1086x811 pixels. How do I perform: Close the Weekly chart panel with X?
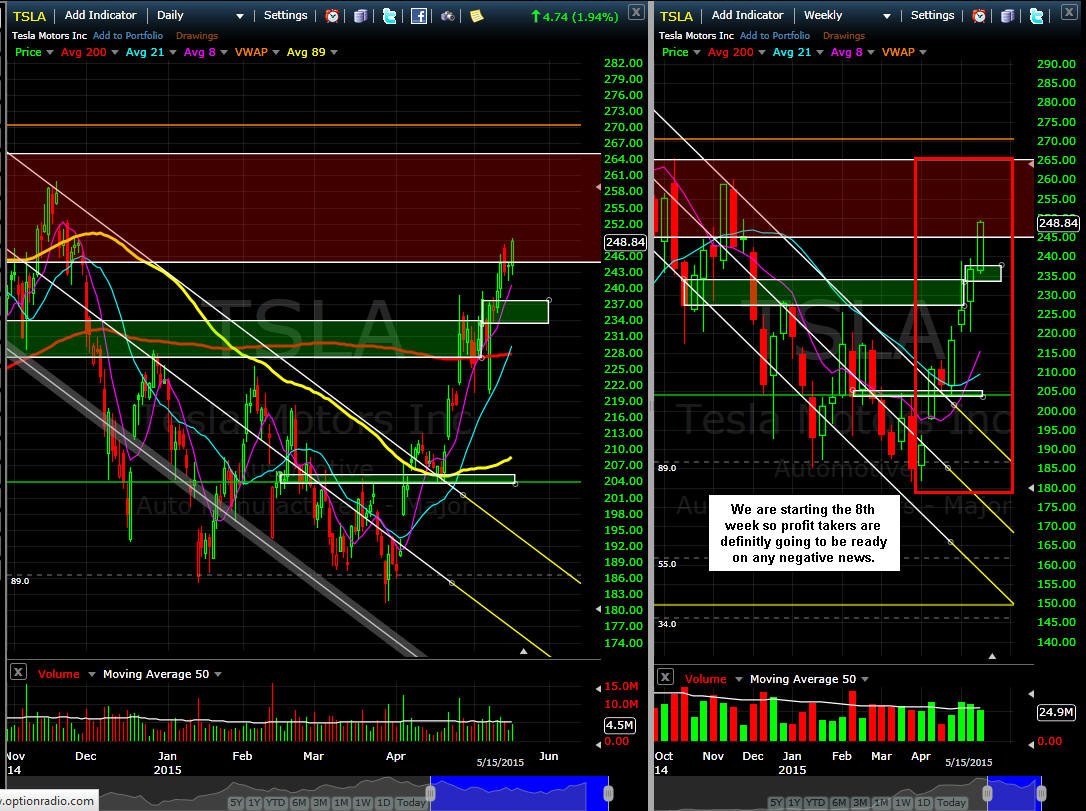click(x=1070, y=11)
